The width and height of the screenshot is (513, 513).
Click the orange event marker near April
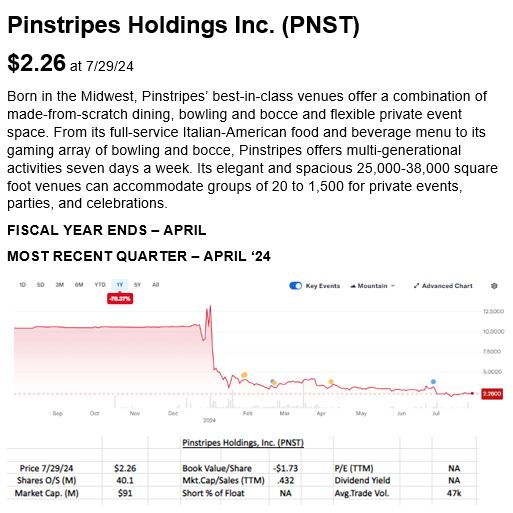pos(331,382)
